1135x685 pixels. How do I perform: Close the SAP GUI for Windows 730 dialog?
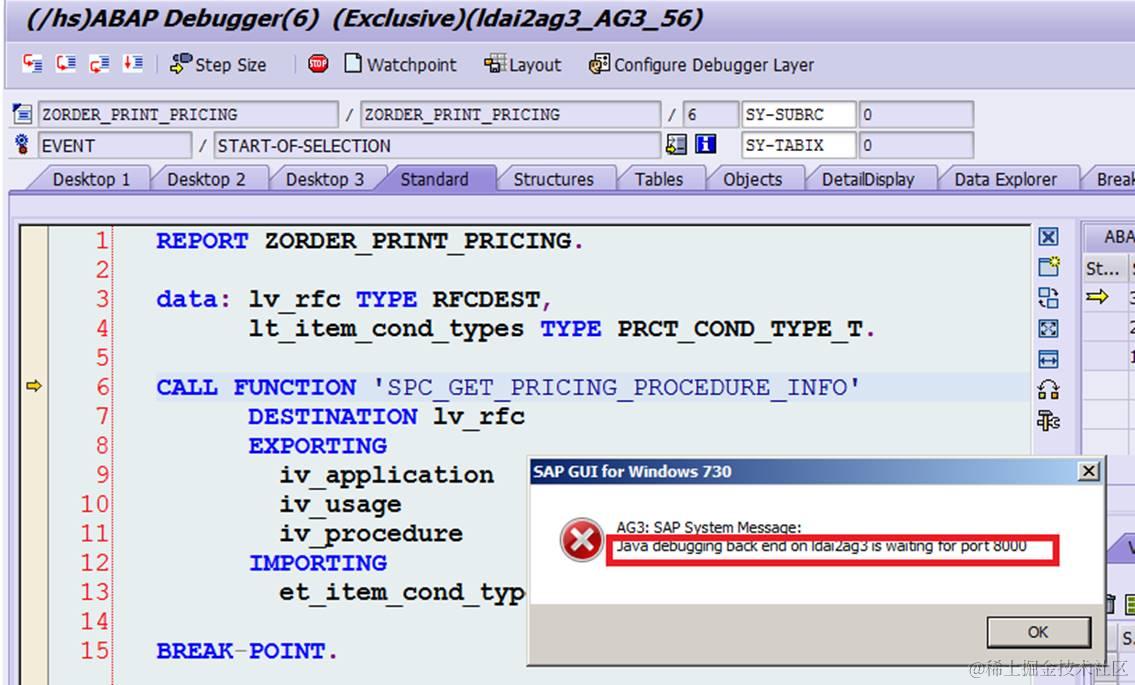click(1088, 471)
